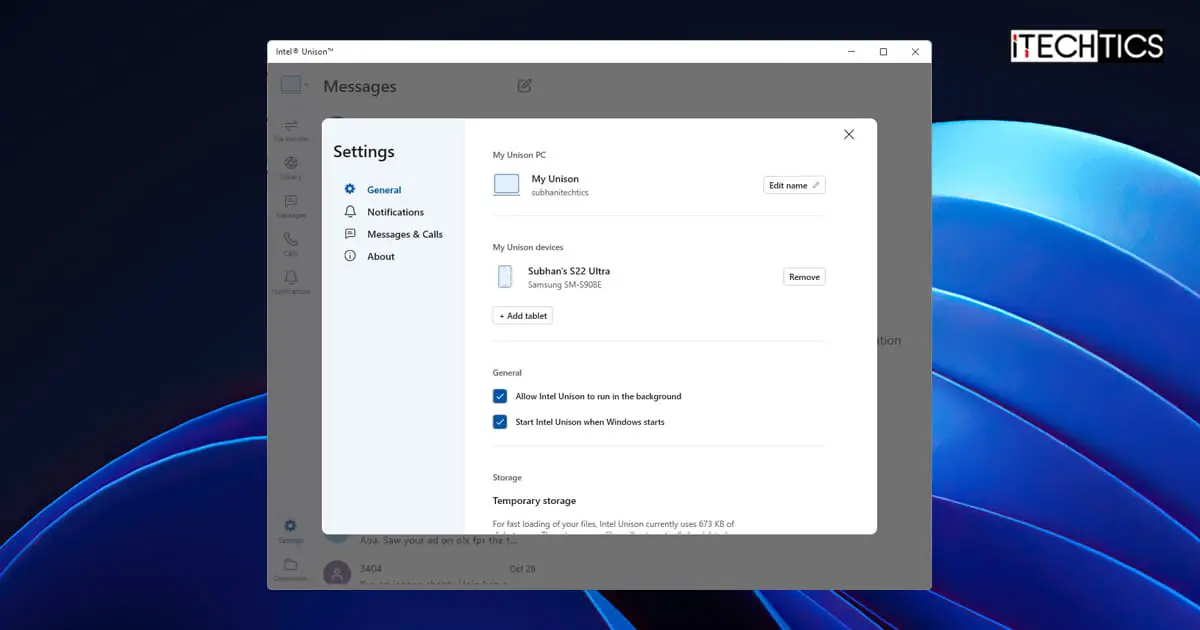
Task: Click the Add tablet button
Action: click(523, 315)
